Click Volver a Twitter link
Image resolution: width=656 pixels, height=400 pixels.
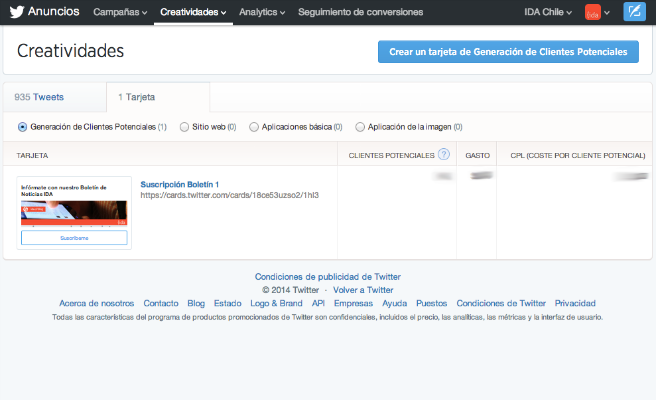point(363,290)
